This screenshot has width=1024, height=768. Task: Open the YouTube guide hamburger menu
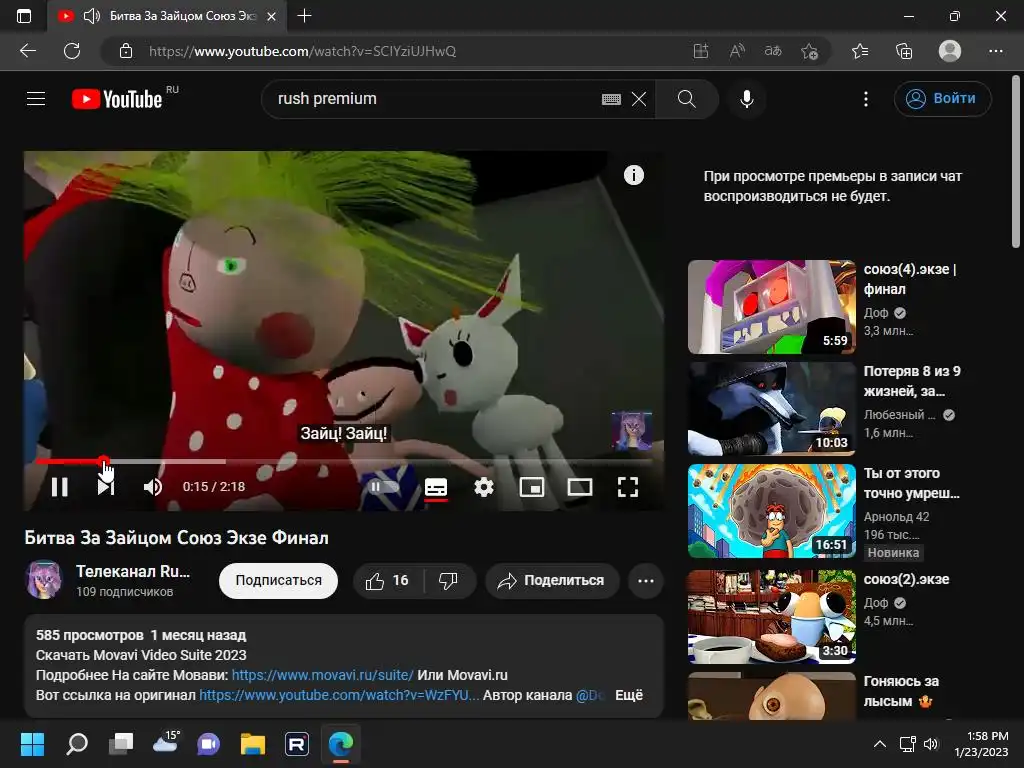click(x=36, y=99)
